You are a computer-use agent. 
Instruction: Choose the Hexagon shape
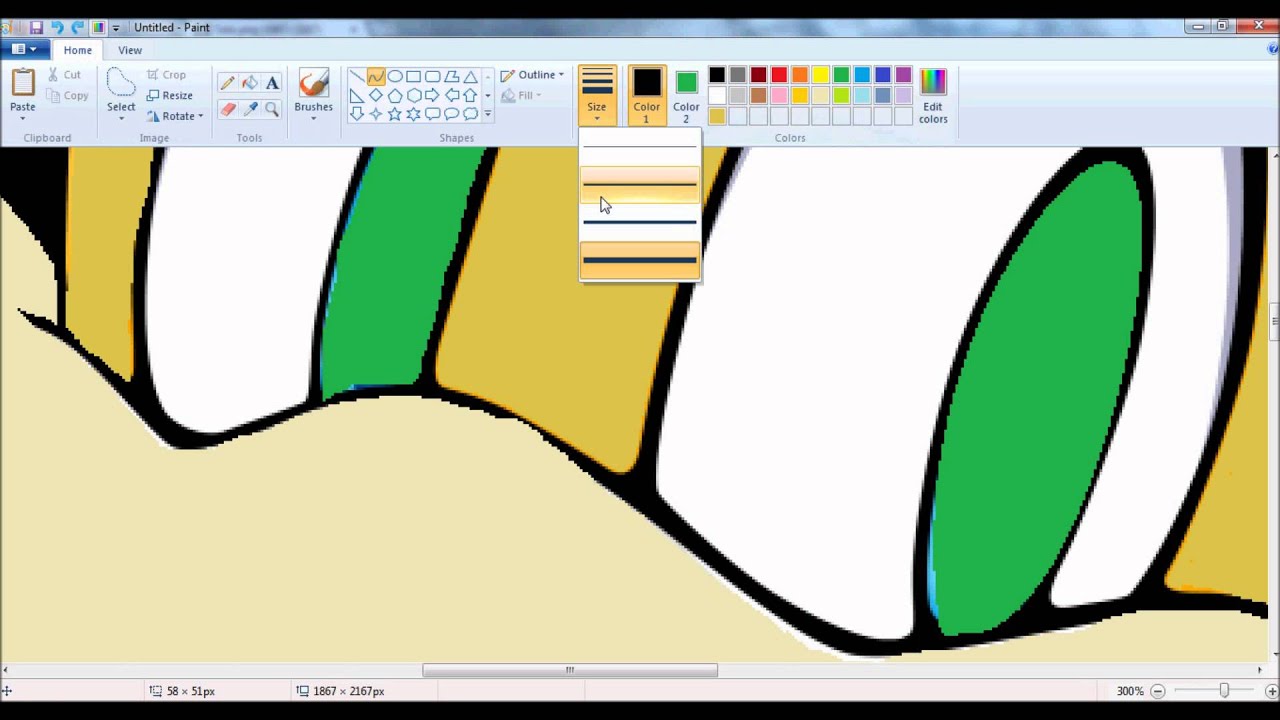coord(413,96)
